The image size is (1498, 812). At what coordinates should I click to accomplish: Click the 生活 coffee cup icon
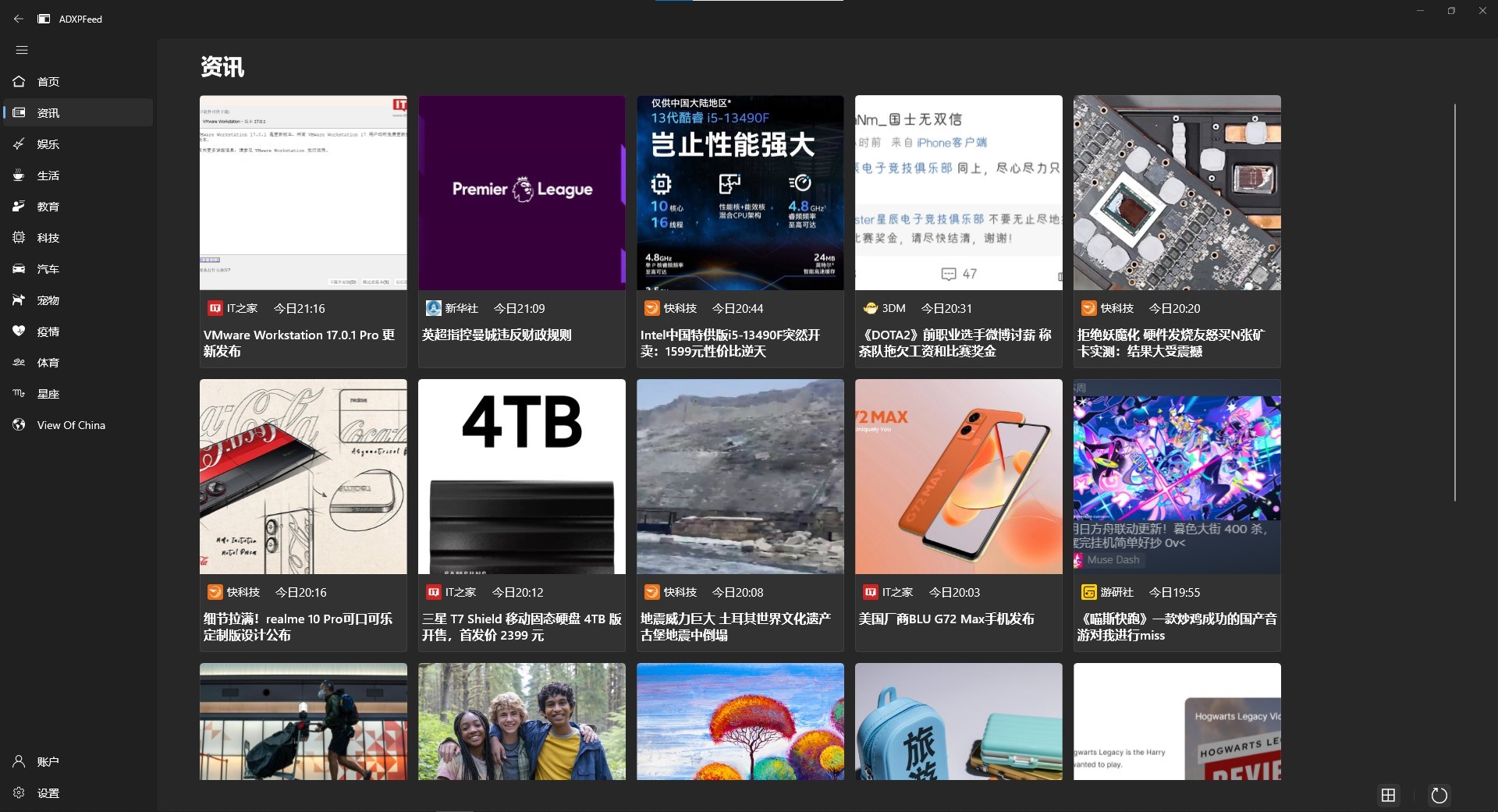tap(19, 175)
